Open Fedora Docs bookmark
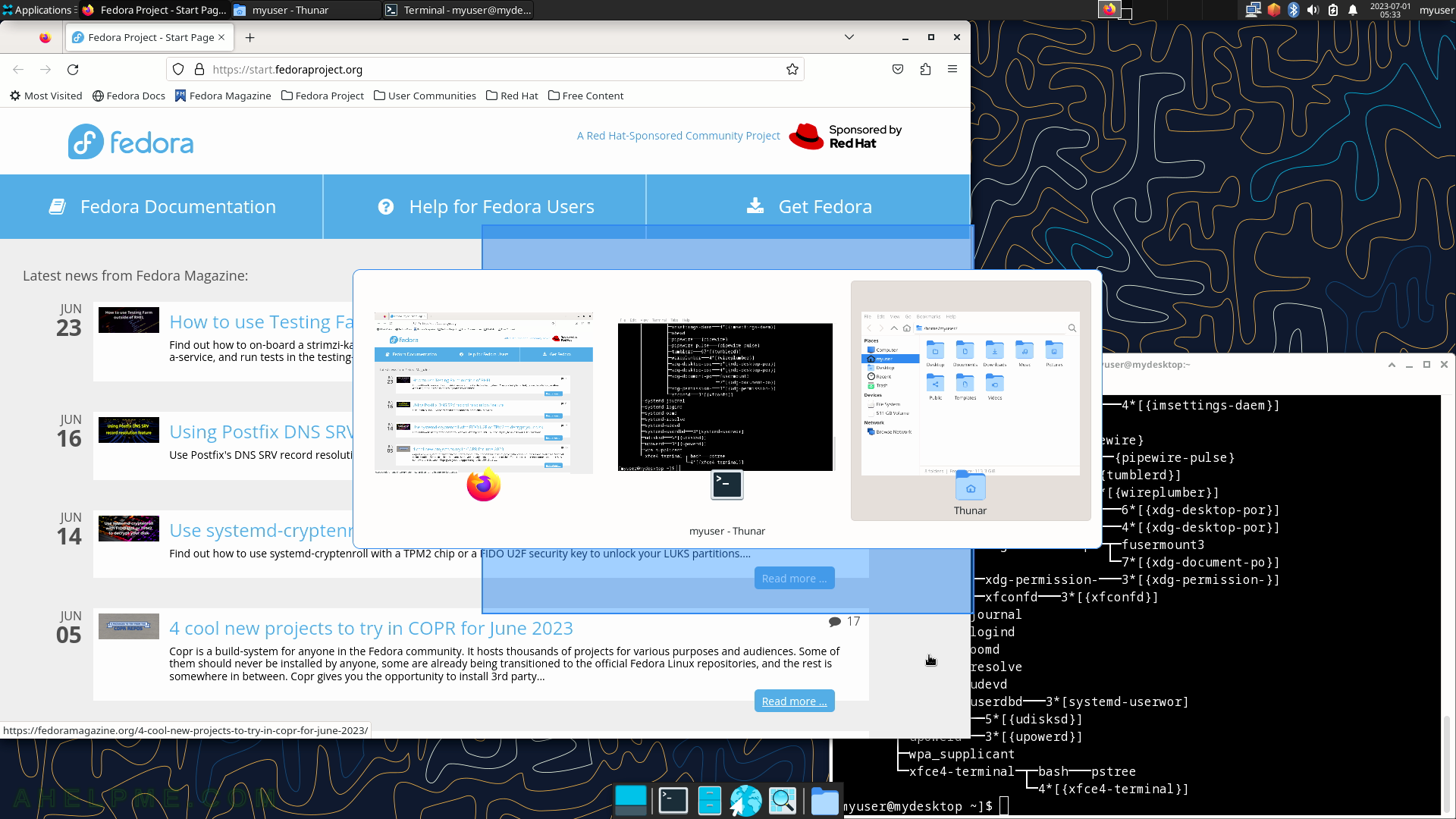1456x819 pixels. pos(129,96)
